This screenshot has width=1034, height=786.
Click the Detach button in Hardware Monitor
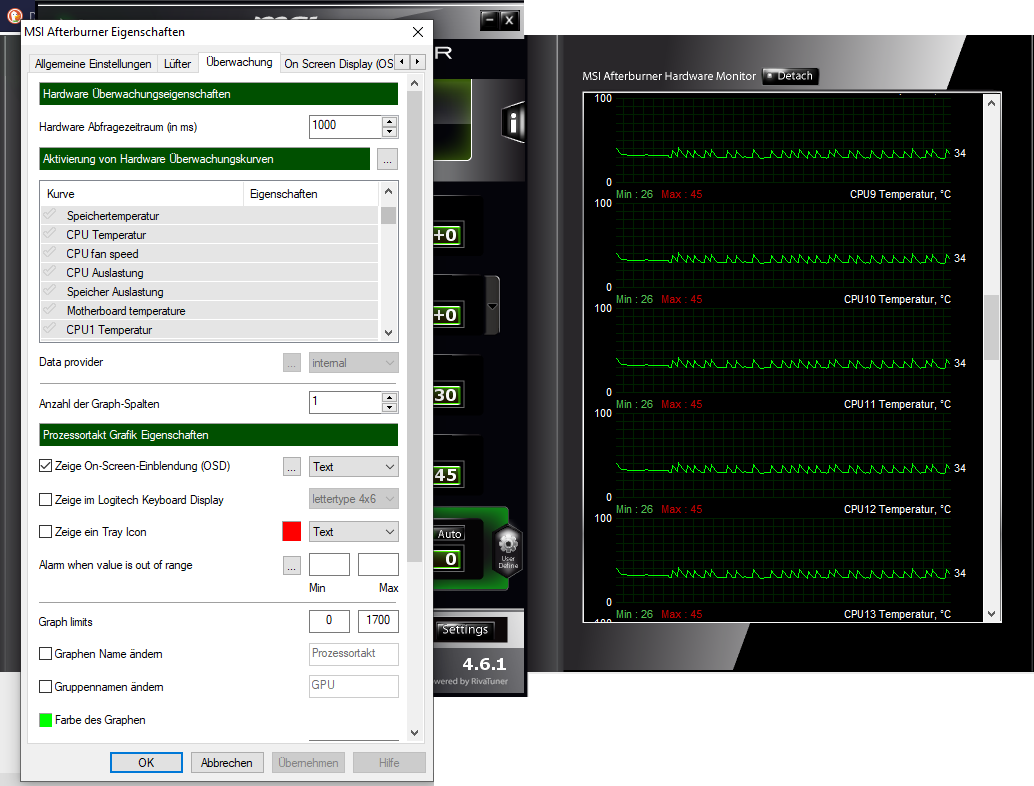[x=790, y=76]
